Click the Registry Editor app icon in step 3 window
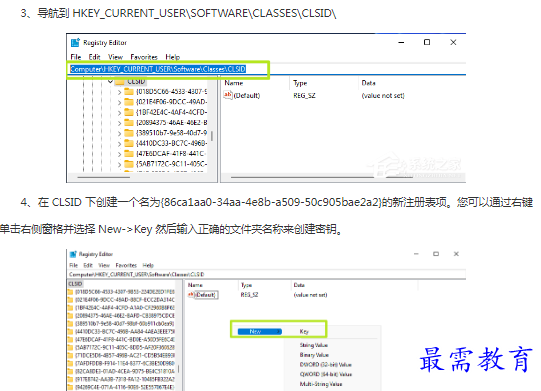This screenshot has width=541, height=391. (75, 42)
